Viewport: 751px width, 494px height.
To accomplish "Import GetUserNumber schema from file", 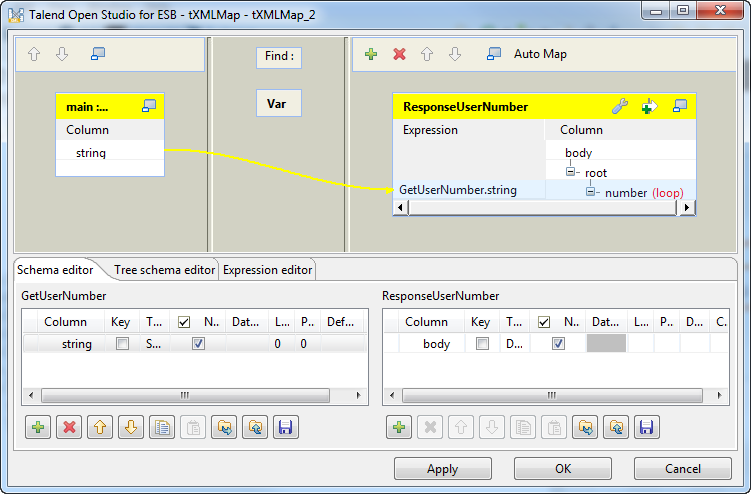I will pyautogui.click(x=224, y=427).
